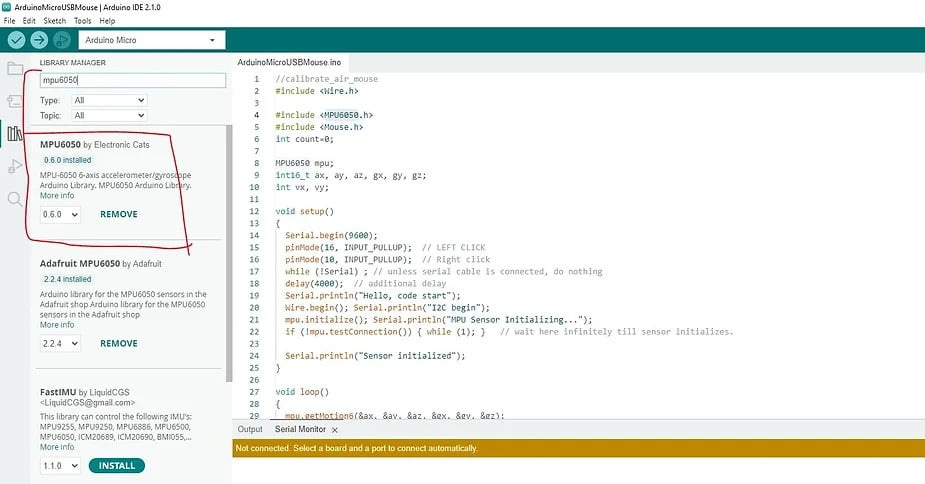925x484 pixels.
Task: Open the Topic filter dropdown
Action: pyautogui.click(x=109, y=116)
